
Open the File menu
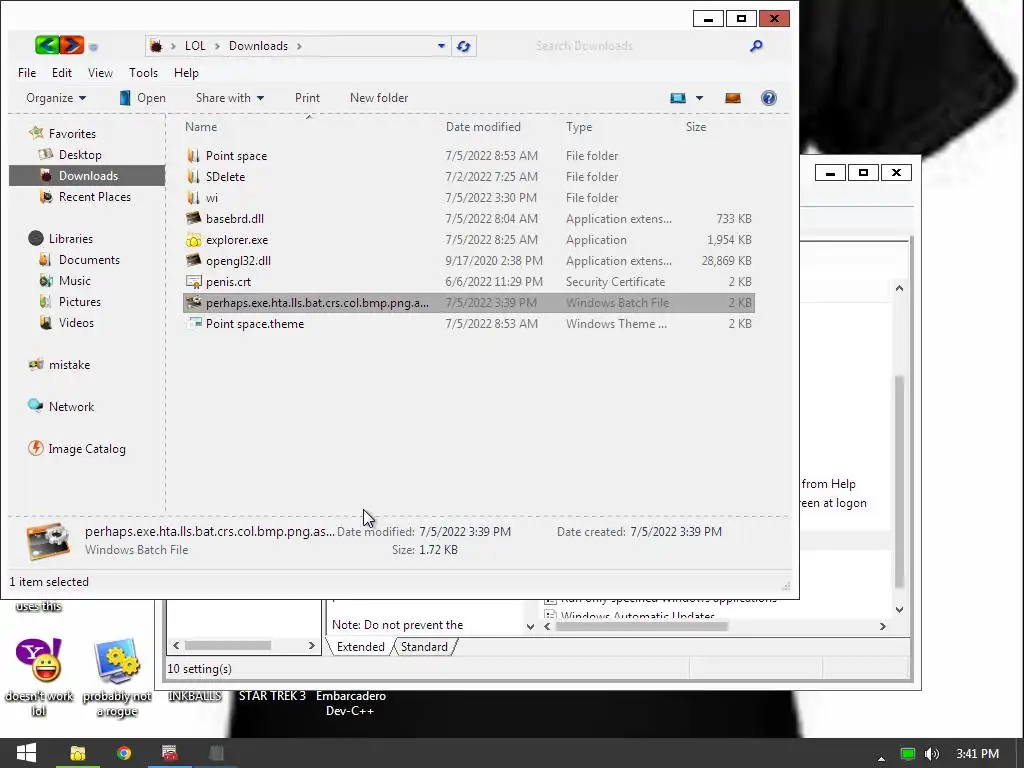click(x=27, y=72)
